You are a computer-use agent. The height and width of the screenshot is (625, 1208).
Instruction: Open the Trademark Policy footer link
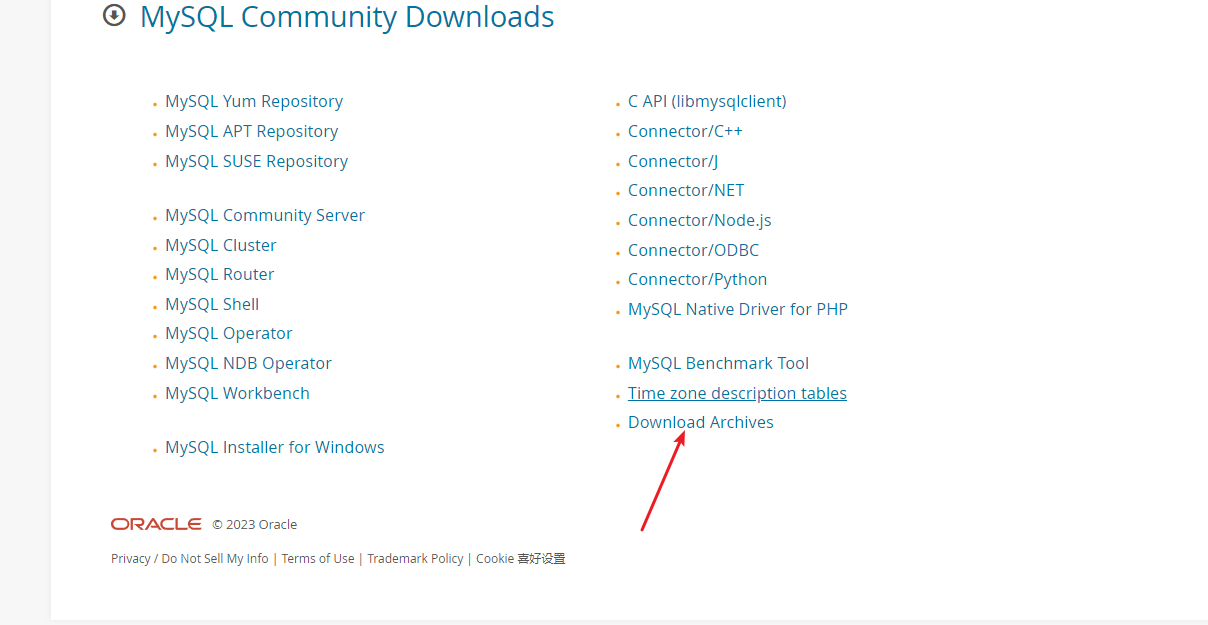pyautogui.click(x=415, y=559)
